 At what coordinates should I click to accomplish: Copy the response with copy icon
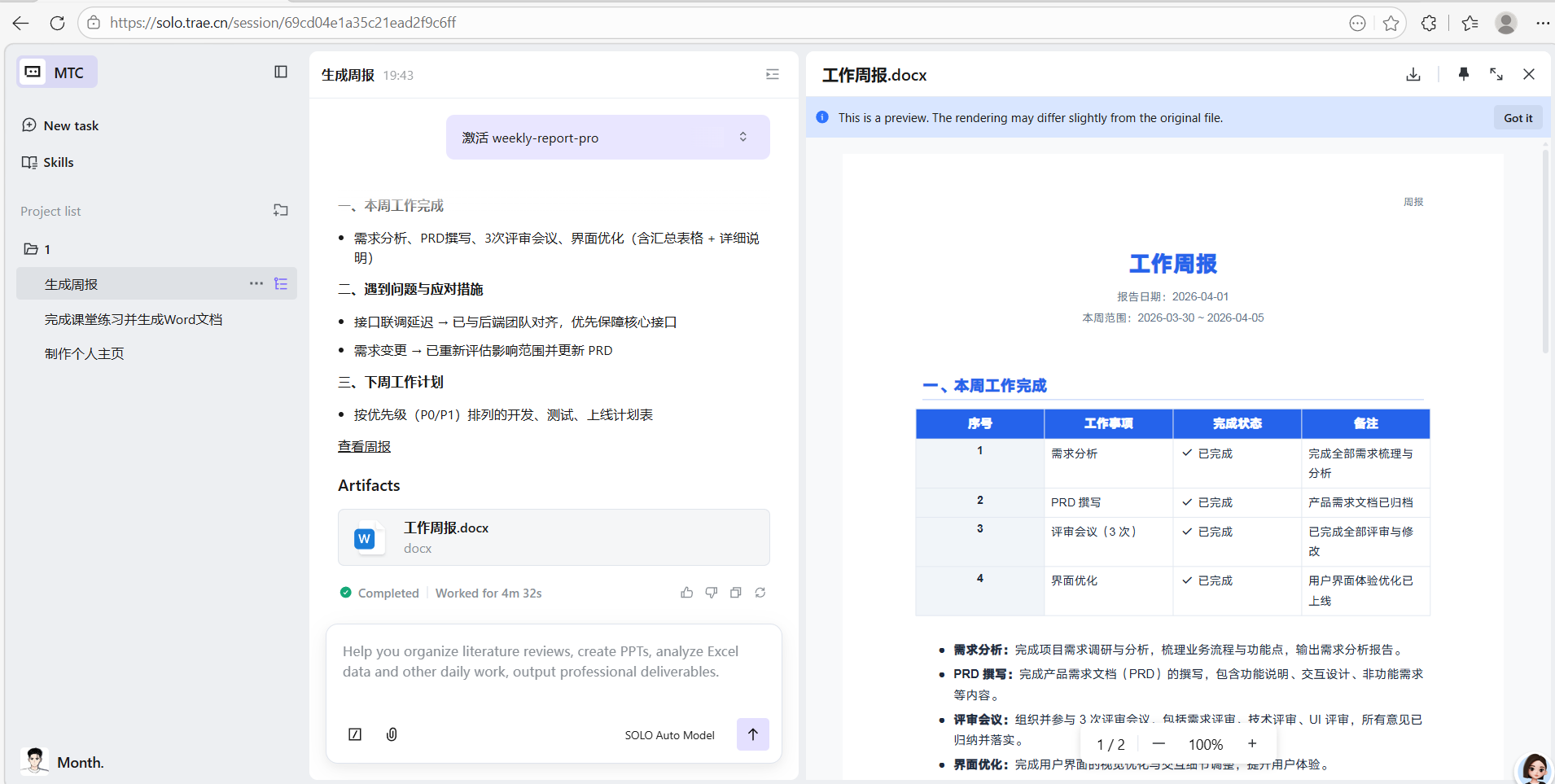point(735,593)
